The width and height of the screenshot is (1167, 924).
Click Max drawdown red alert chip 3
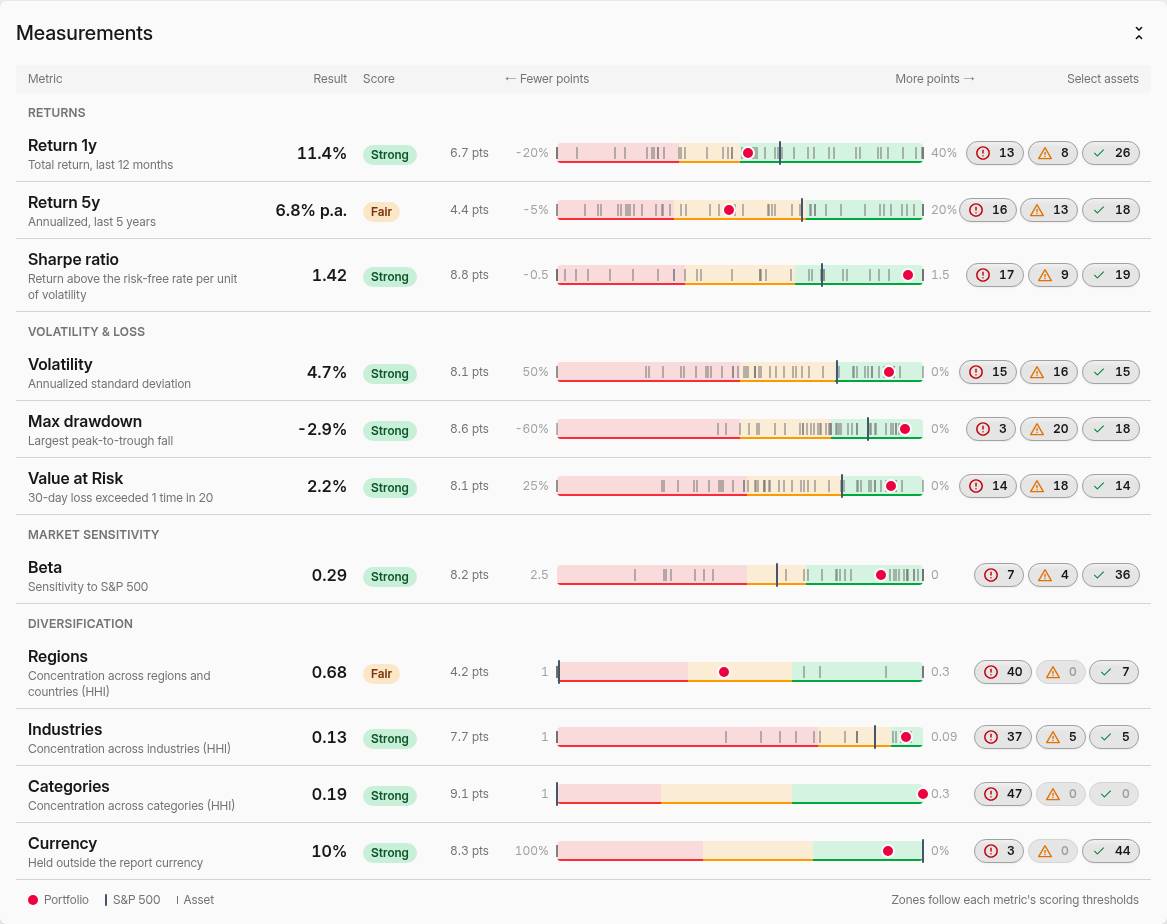tap(991, 429)
